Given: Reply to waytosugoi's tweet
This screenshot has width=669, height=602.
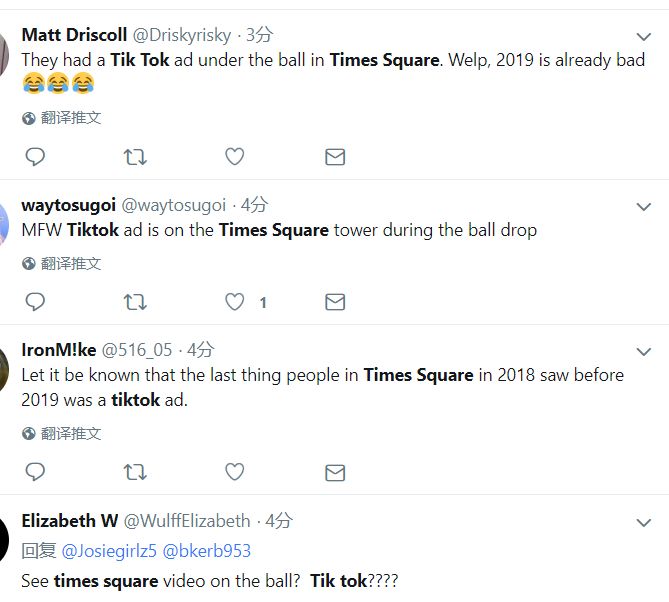Looking at the screenshot, I should pos(35,301).
